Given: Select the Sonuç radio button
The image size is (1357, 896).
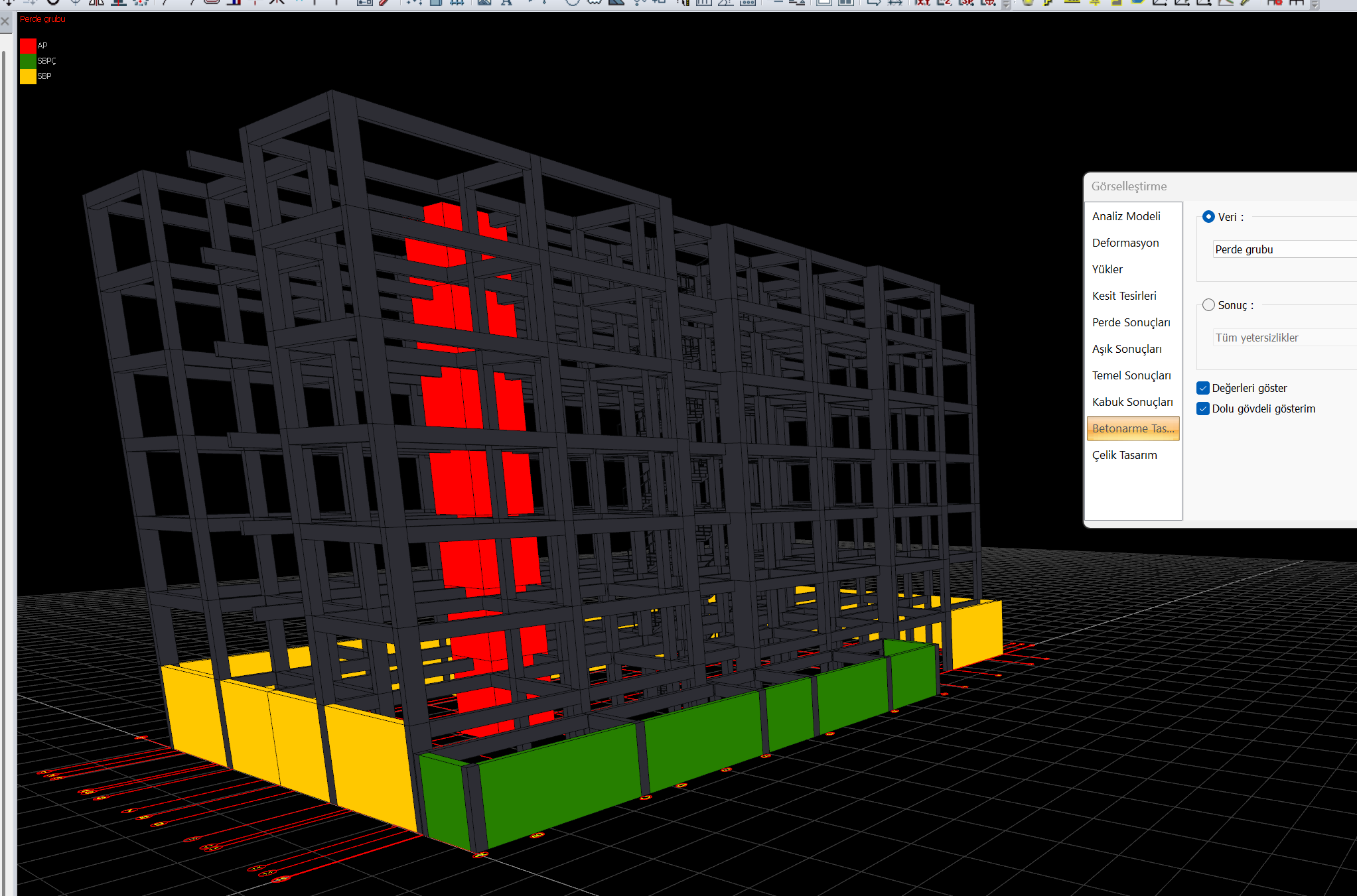Looking at the screenshot, I should click(x=1208, y=305).
